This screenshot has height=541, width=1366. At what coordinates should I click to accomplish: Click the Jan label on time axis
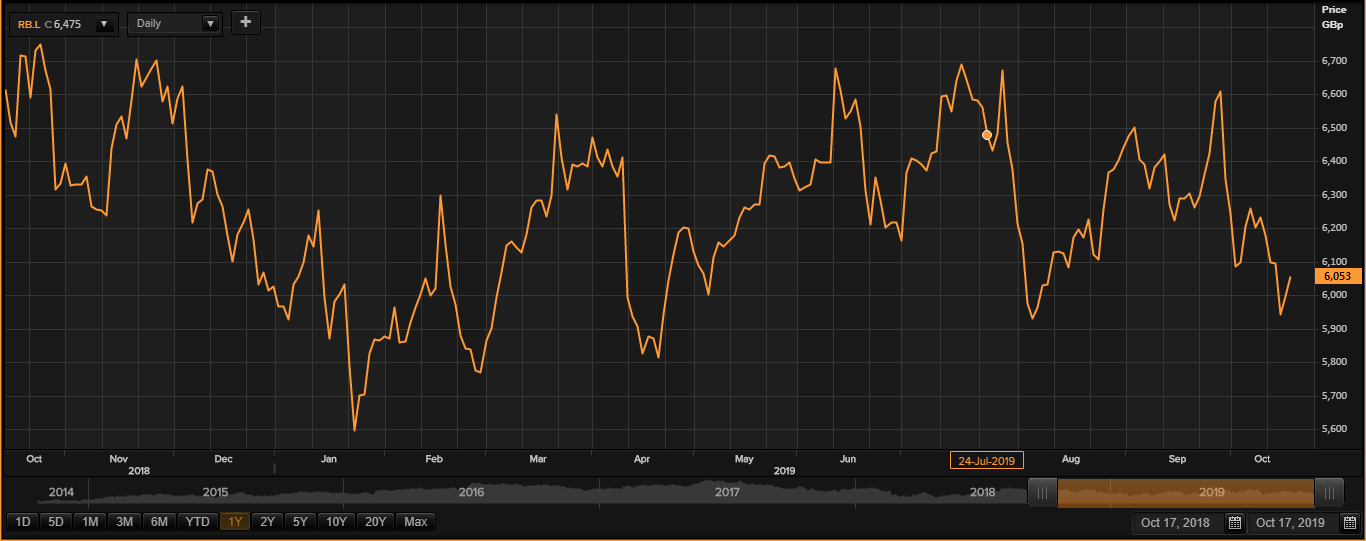(x=328, y=459)
